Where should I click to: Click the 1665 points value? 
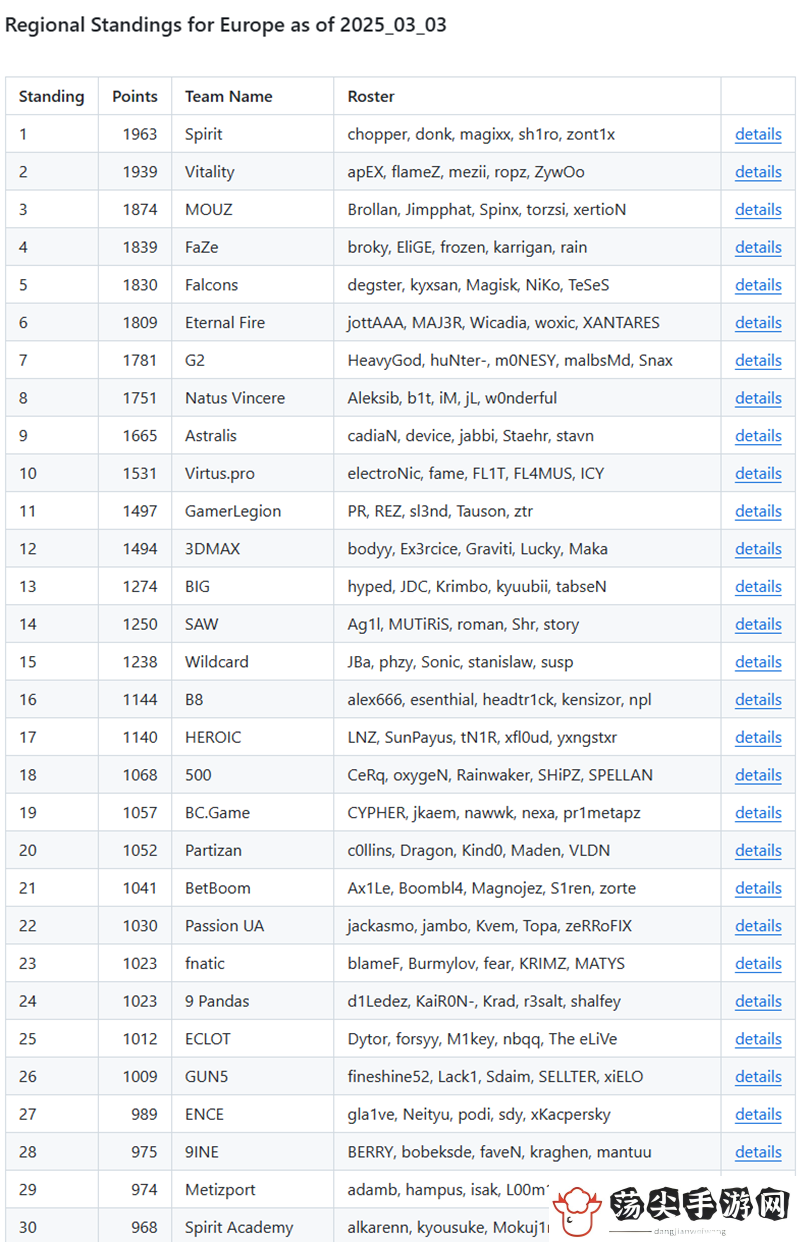pos(140,436)
